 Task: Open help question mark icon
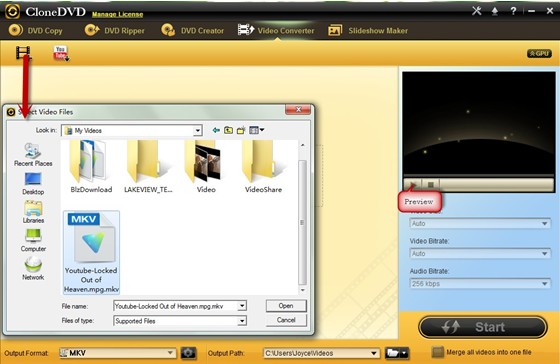pos(513,11)
